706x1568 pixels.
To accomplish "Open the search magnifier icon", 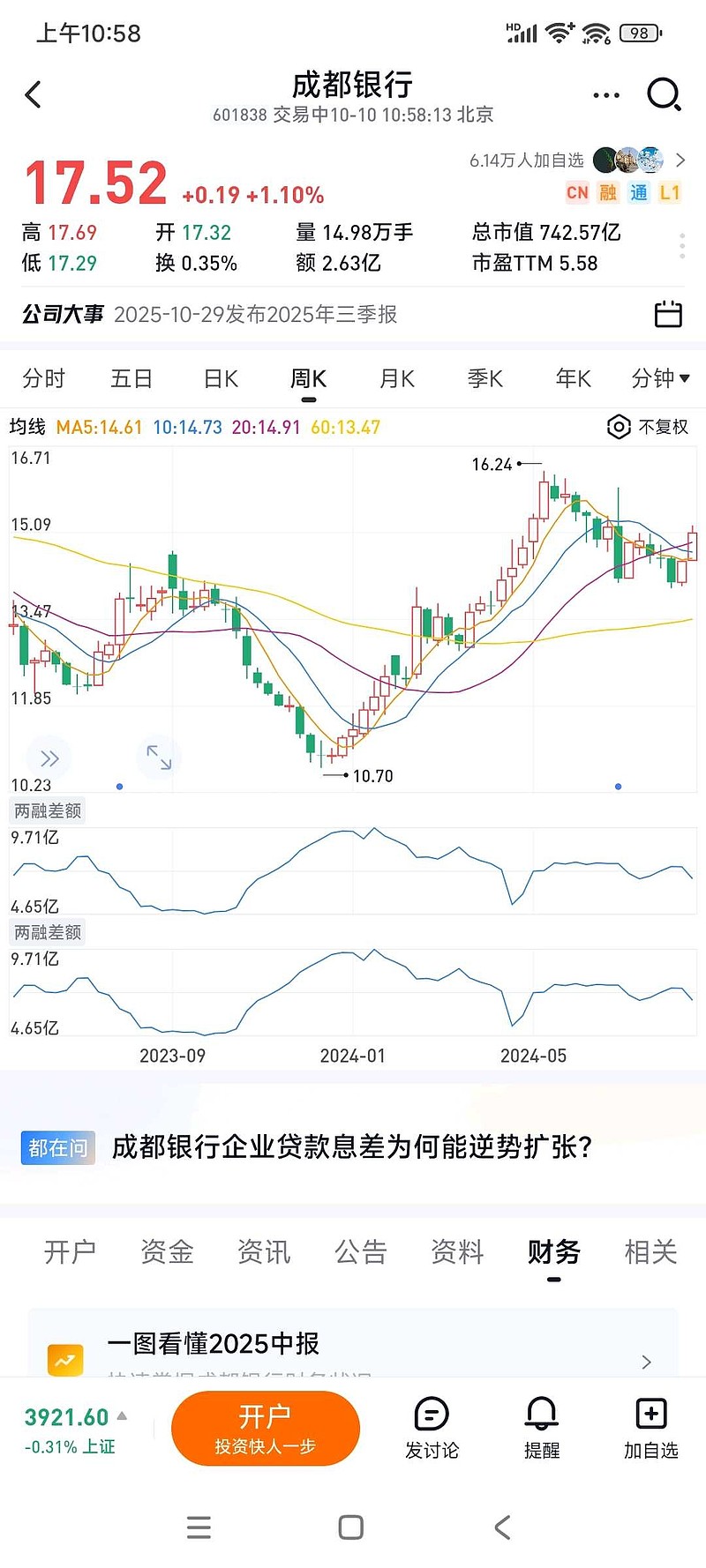I will click(x=664, y=94).
